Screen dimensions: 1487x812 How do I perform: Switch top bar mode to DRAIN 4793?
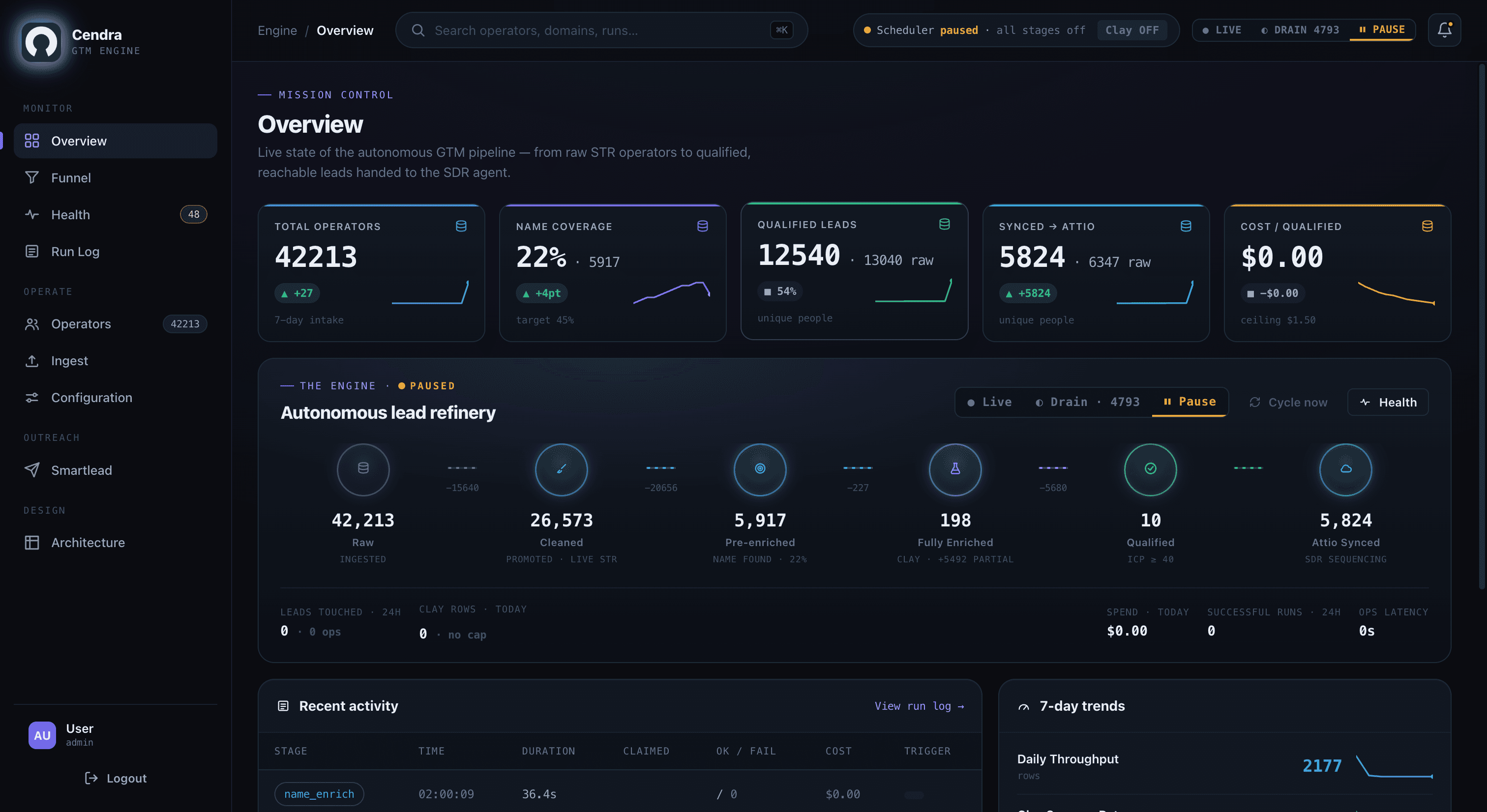point(1300,30)
